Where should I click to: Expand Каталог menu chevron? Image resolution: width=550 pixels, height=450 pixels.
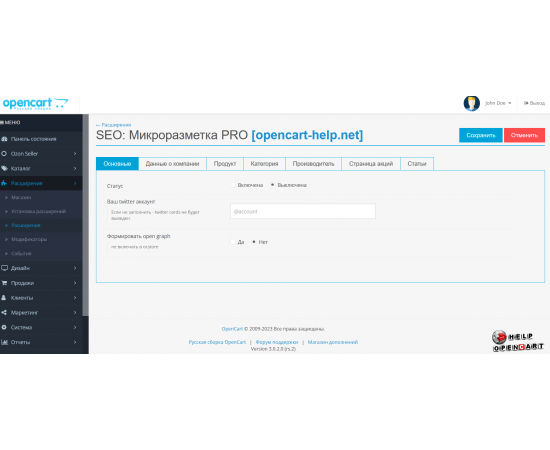(x=75, y=169)
